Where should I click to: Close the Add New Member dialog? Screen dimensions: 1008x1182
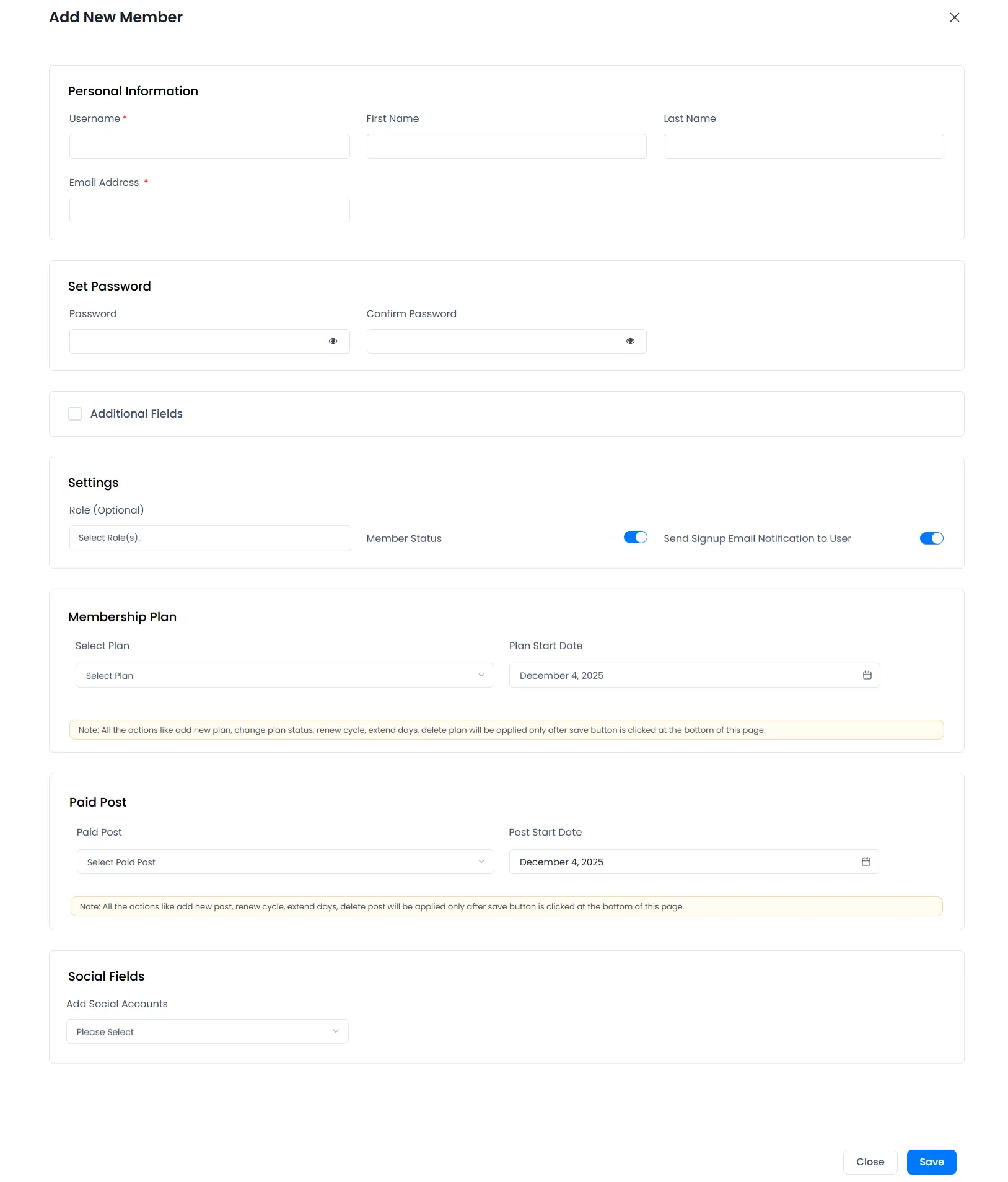tap(954, 17)
